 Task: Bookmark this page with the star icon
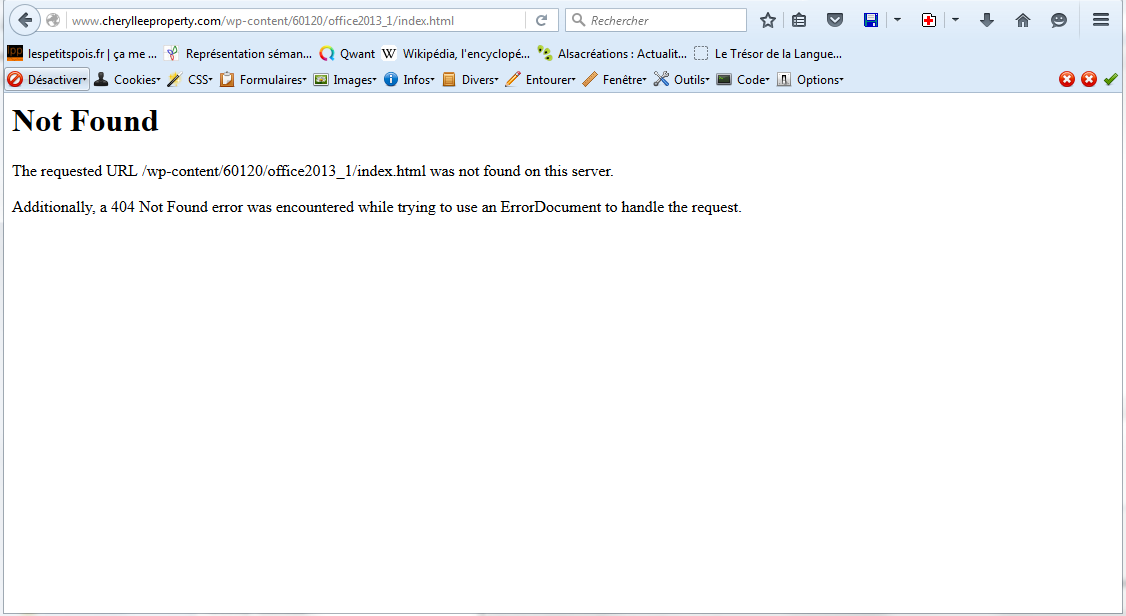(768, 20)
